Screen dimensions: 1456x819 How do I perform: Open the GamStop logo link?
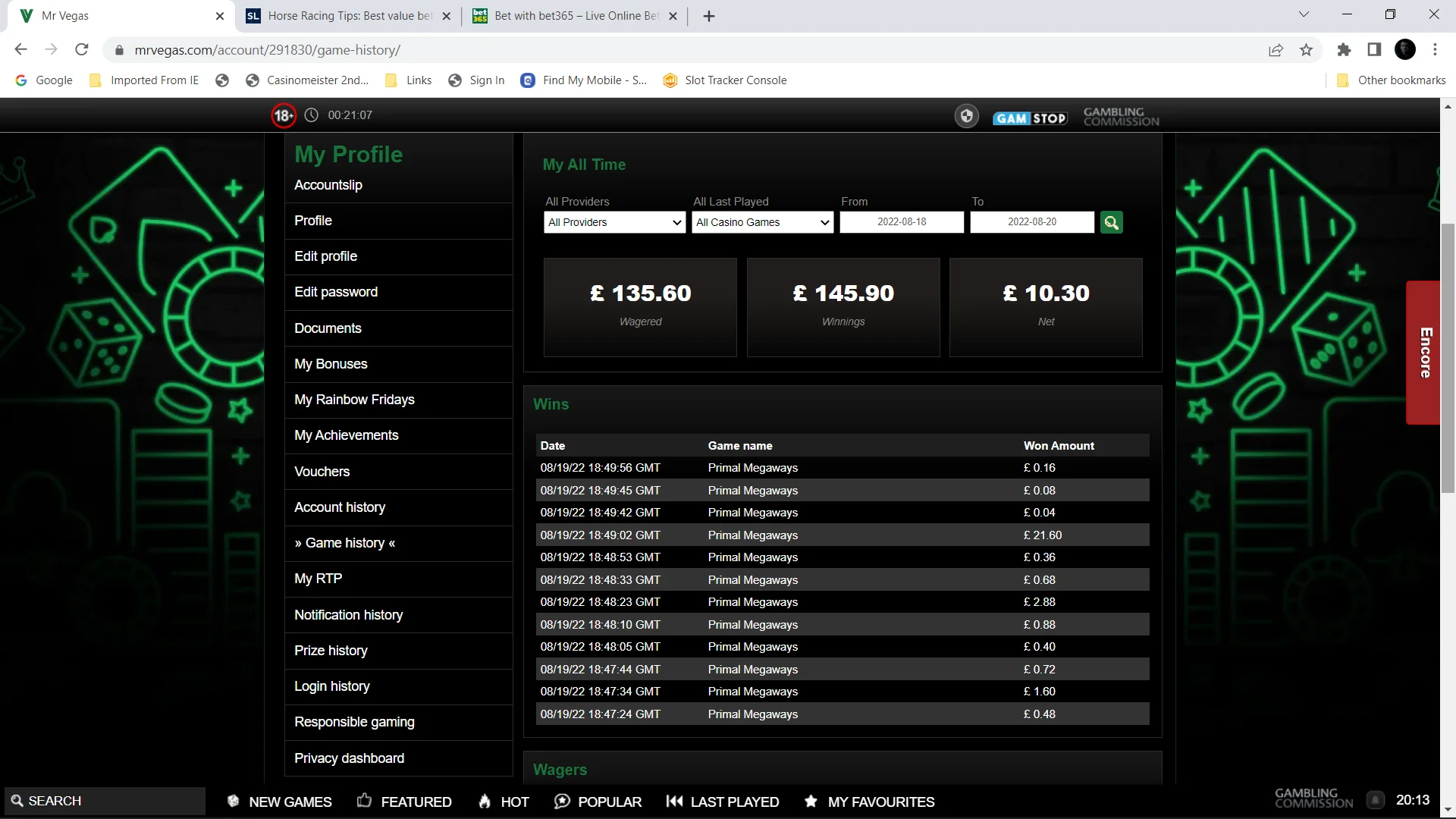[x=1030, y=118]
